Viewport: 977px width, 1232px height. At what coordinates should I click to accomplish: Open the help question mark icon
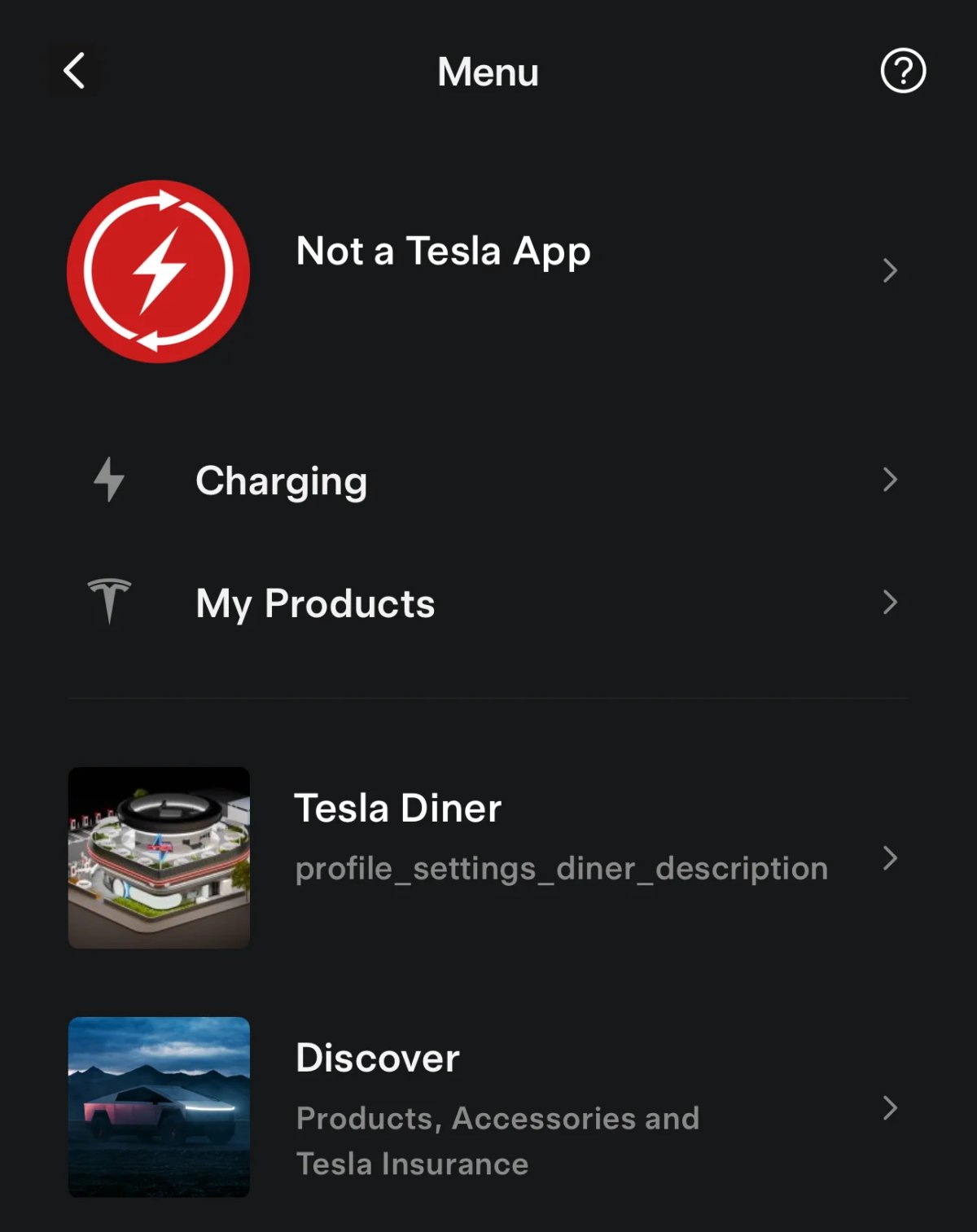[x=903, y=71]
